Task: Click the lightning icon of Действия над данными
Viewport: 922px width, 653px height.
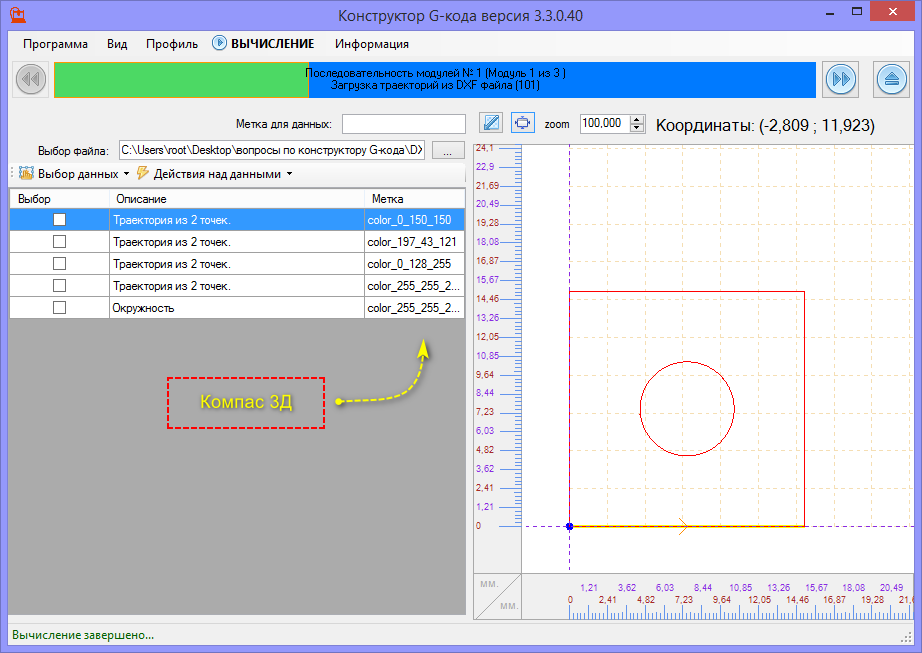Action: click(143, 173)
